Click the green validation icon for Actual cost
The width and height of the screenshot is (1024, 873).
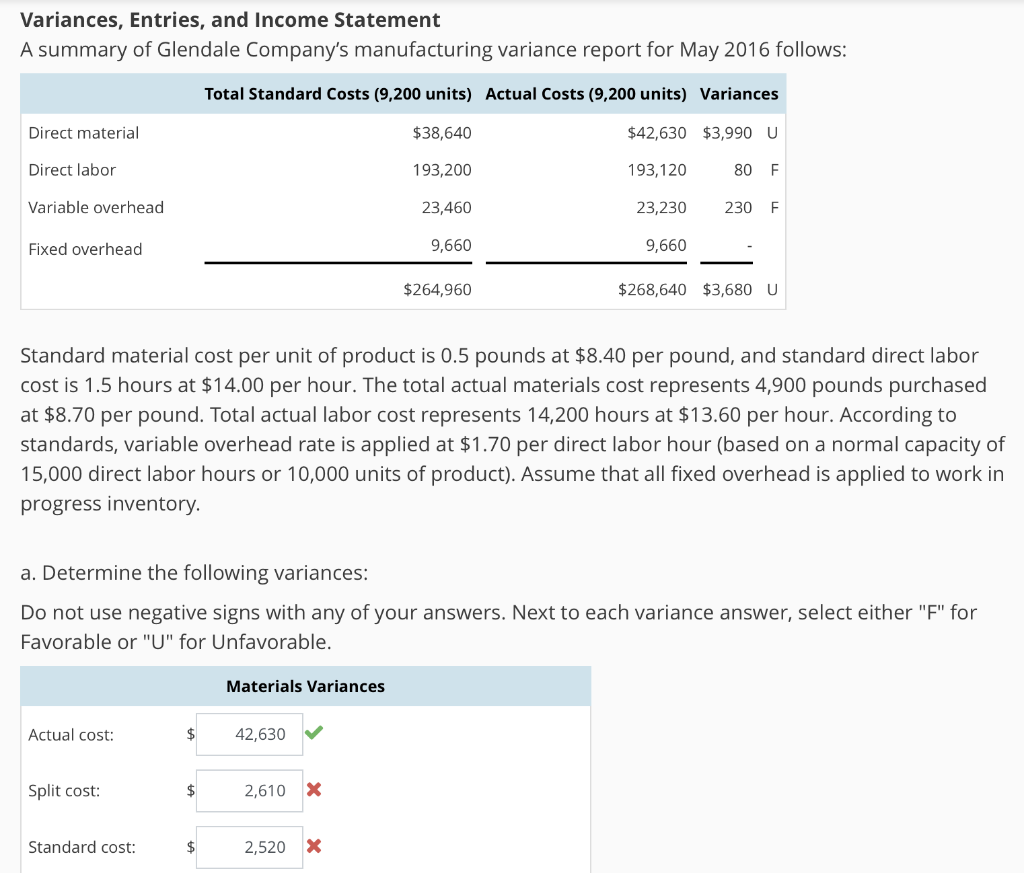point(315,733)
